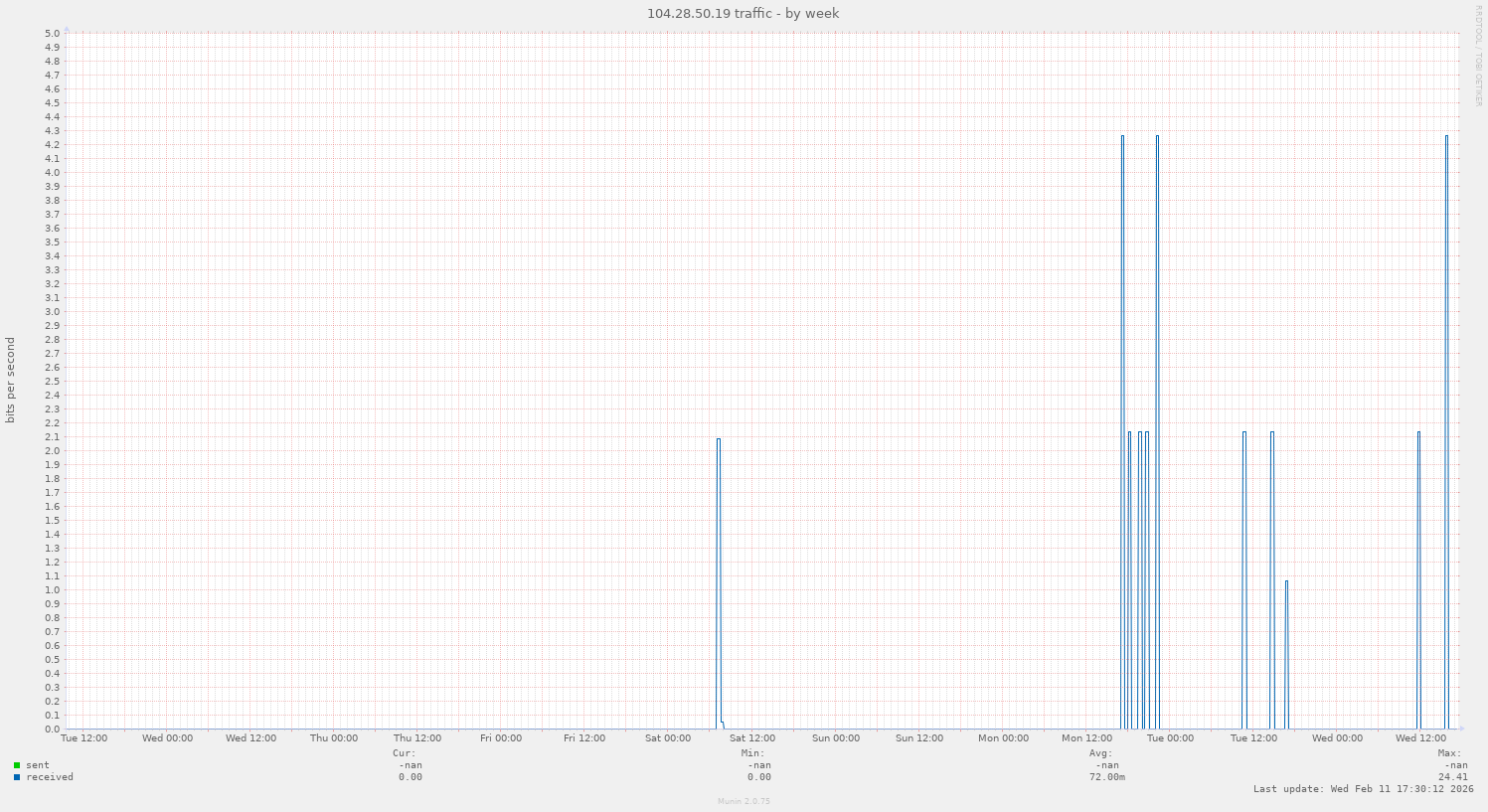The image size is (1488, 812).
Task: Click the 'Cur:' column header
Action: coord(405,753)
